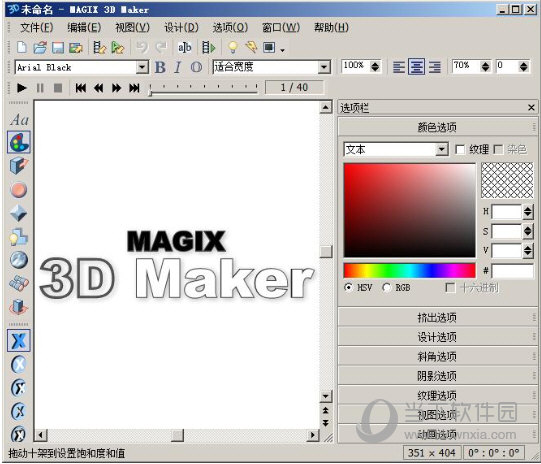Image resolution: width=541 pixels, height=464 pixels.
Task: Click the Redo arrow icon
Action: [161, 47]
